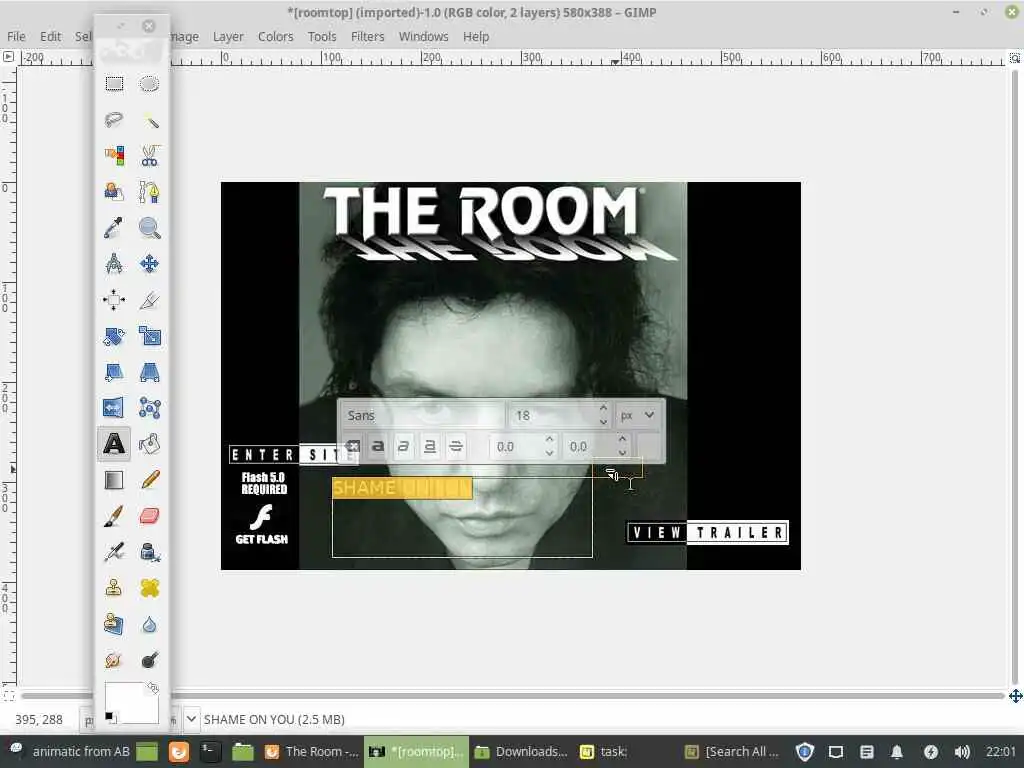Open the px unit dropdown in text overlay

click(637, 415)
